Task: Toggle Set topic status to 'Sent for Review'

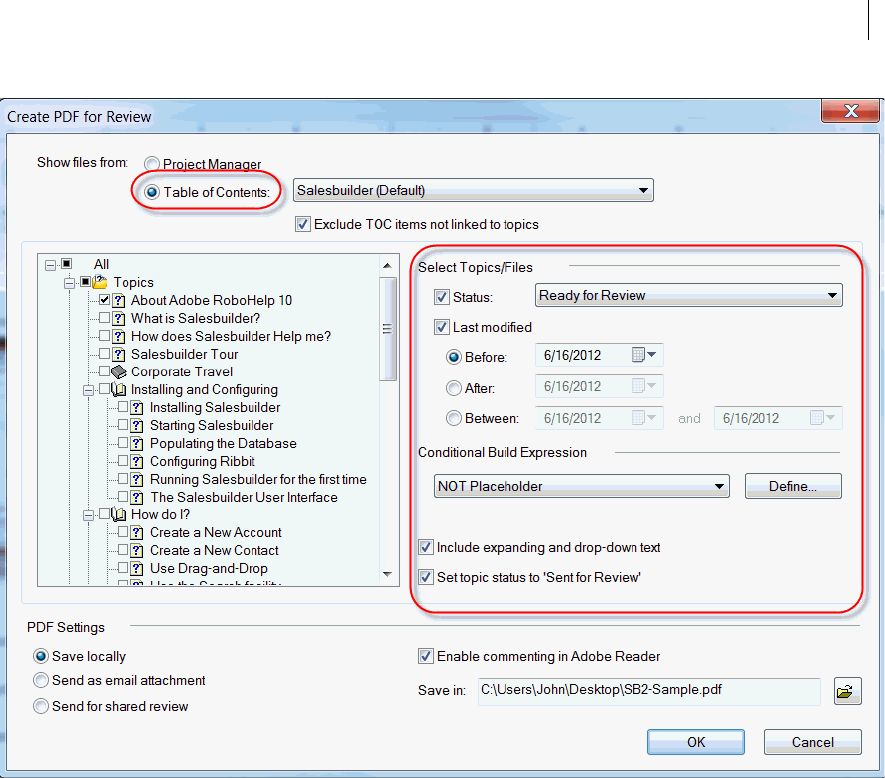Action: (426, 577)
